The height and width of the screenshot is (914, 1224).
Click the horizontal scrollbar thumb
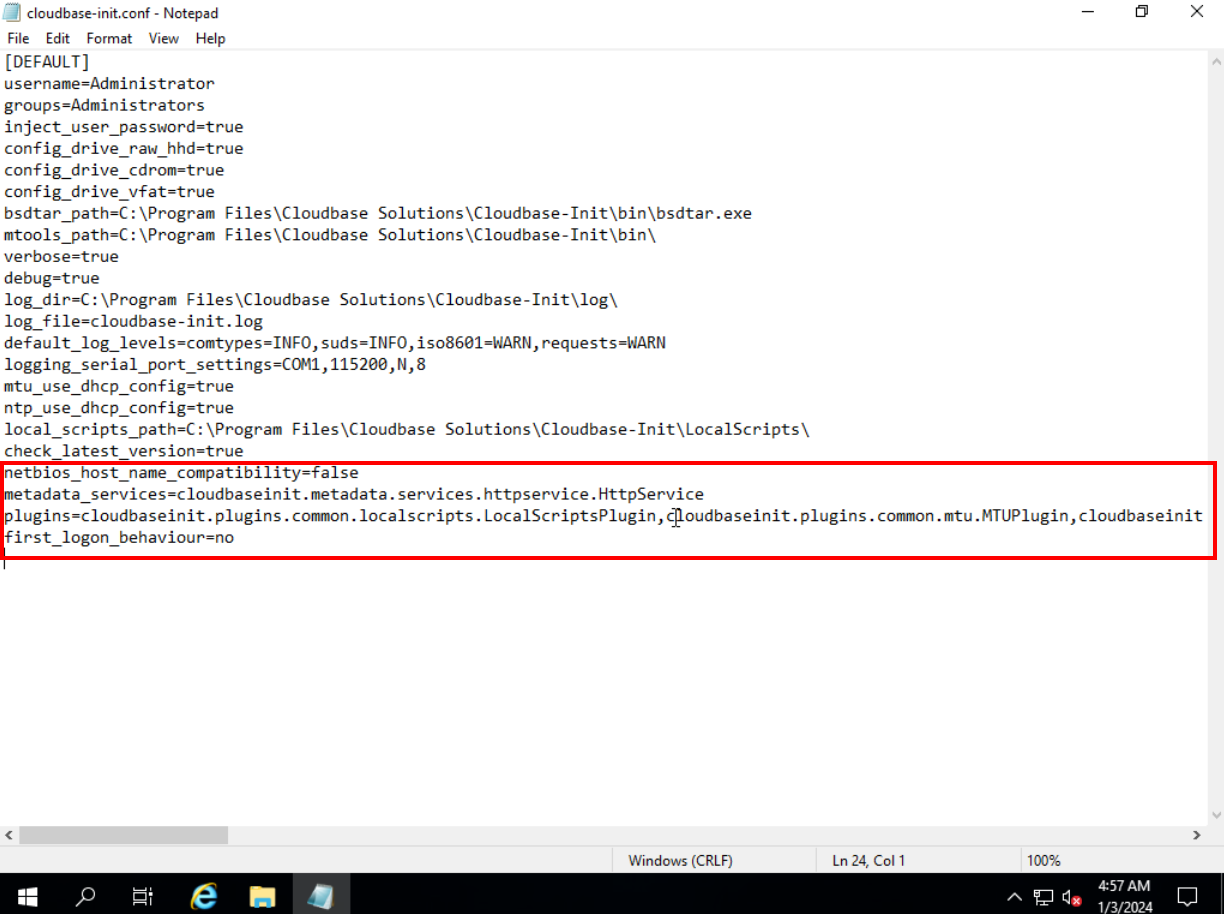tap(123, 835)
